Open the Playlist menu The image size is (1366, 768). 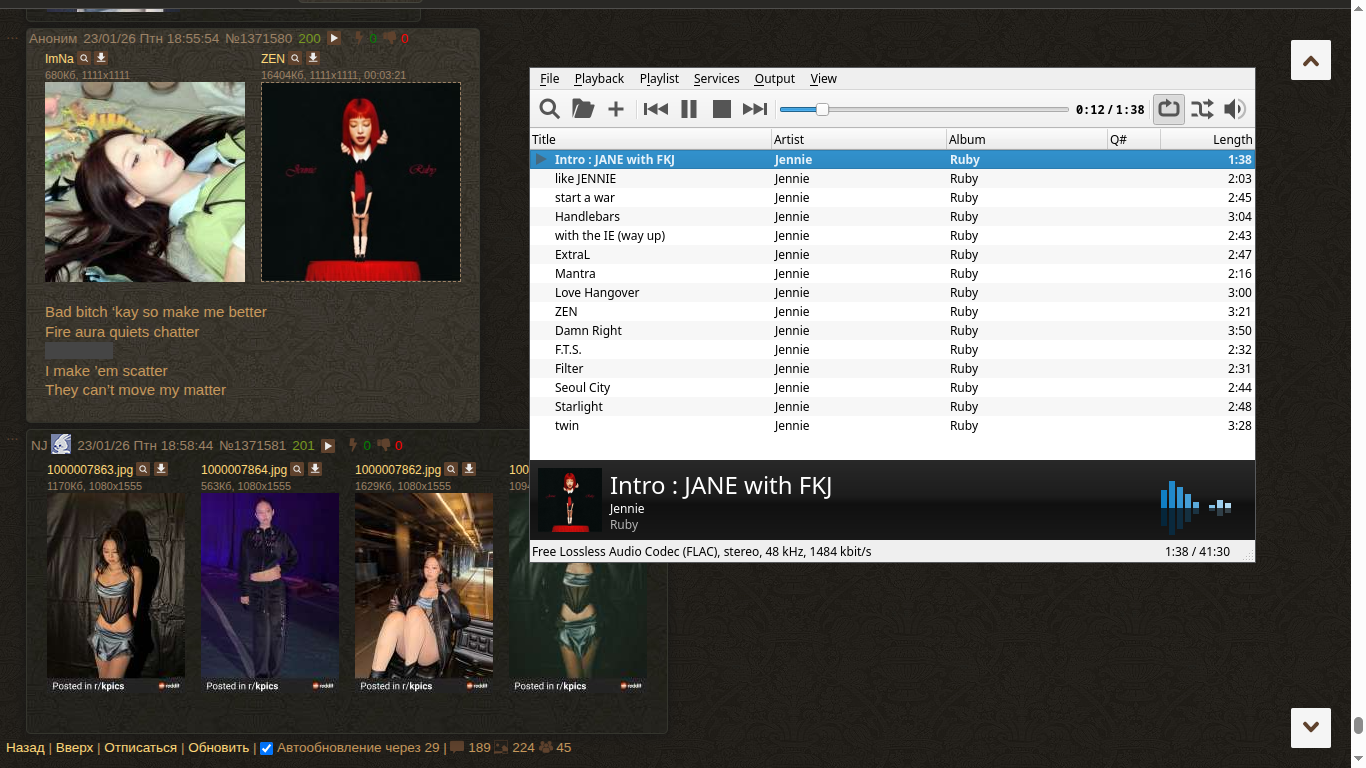(x=659, y=79)
